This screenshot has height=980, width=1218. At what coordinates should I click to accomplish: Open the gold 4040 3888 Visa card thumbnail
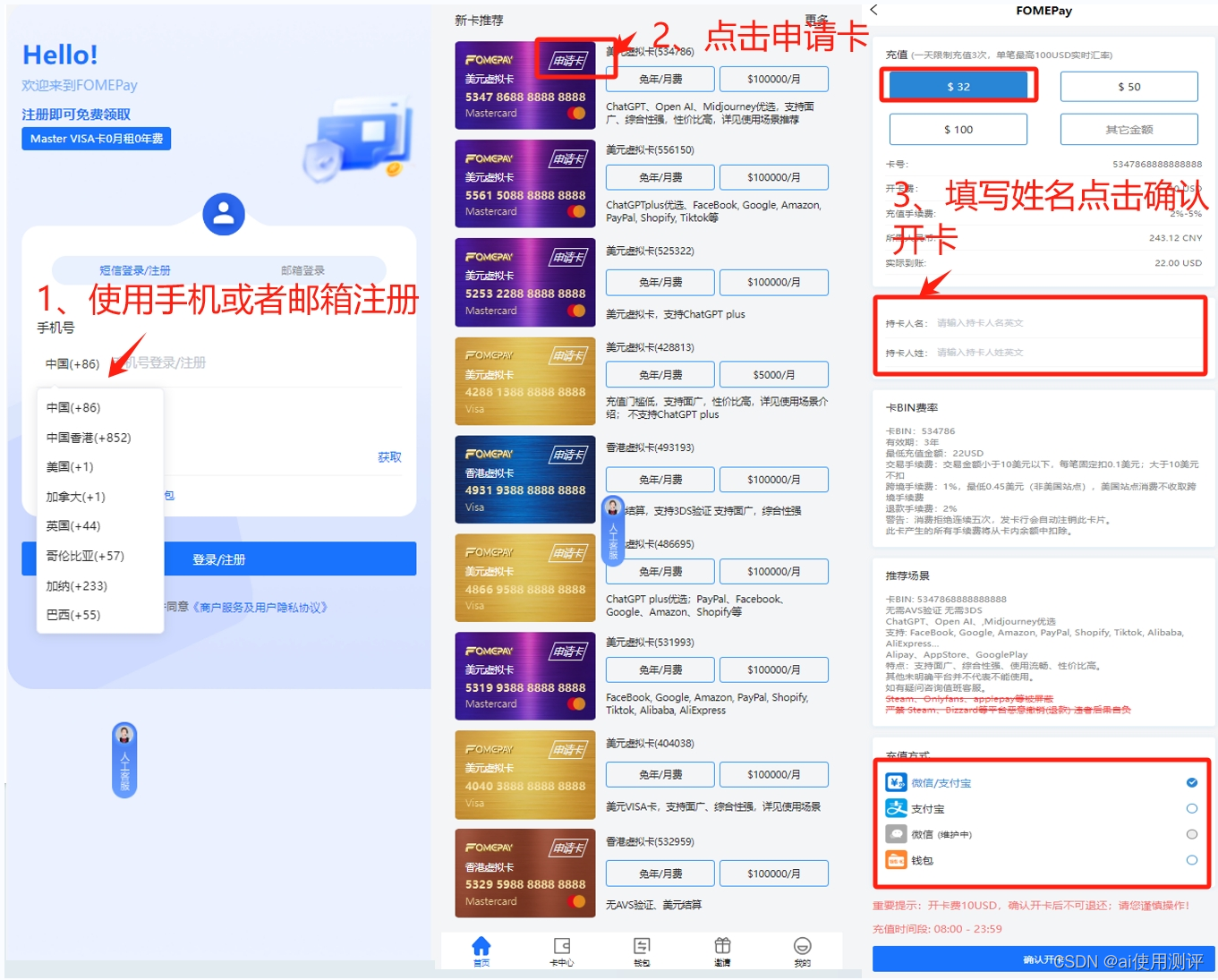pos(525,775)
